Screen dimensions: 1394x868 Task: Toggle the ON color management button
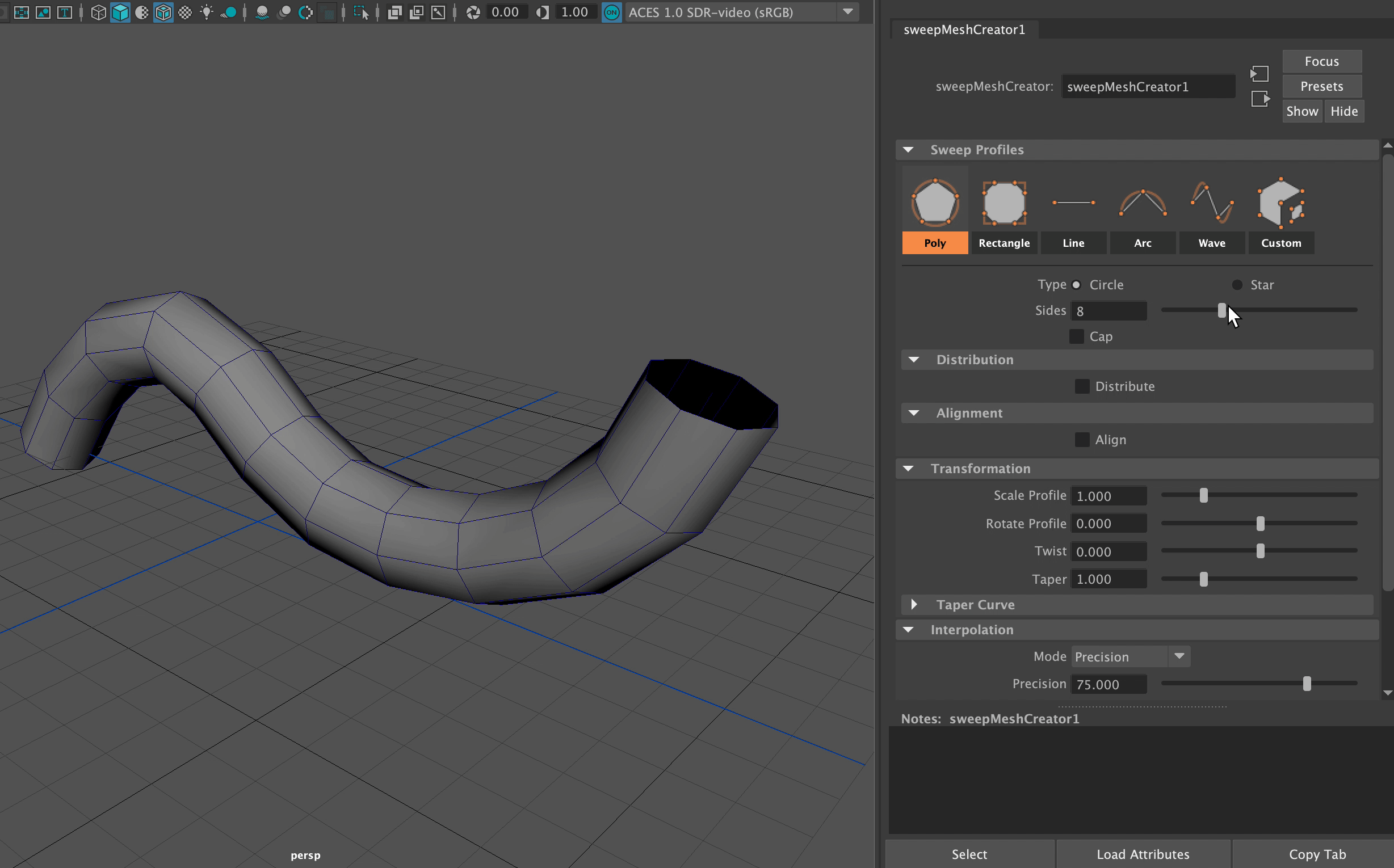[x=611, y=11]
